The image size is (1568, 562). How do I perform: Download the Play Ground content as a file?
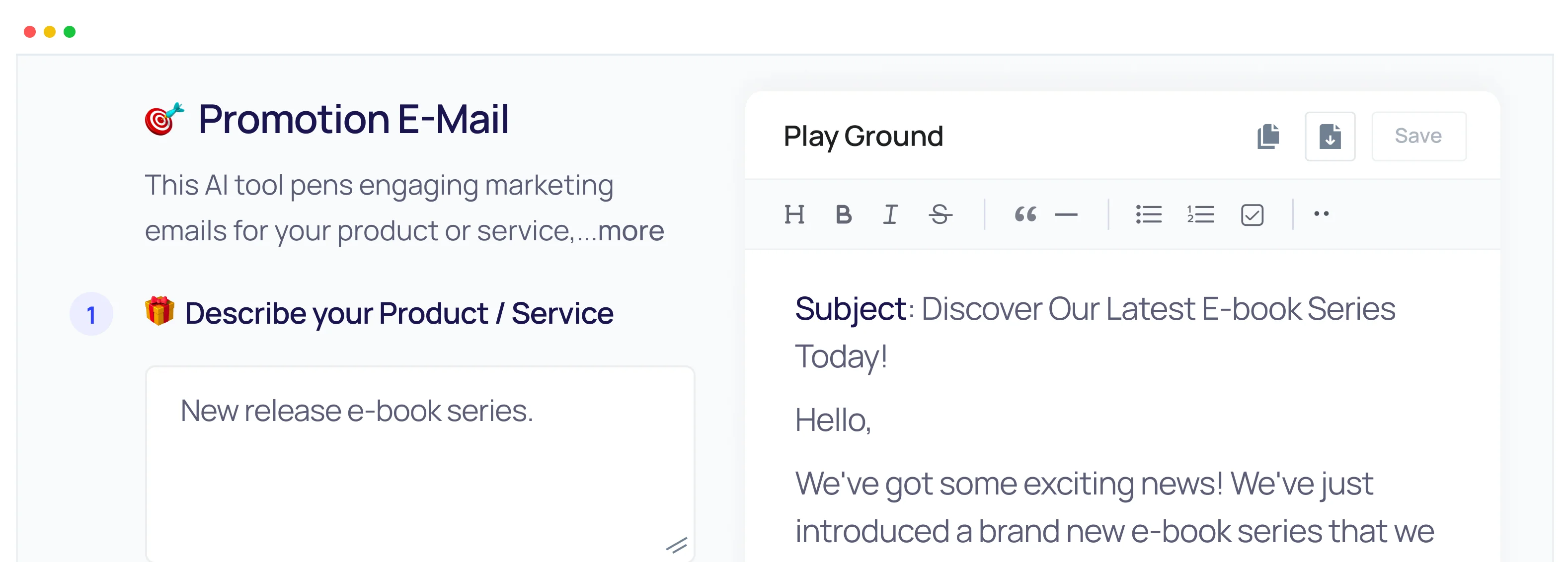pos(1331,136)
